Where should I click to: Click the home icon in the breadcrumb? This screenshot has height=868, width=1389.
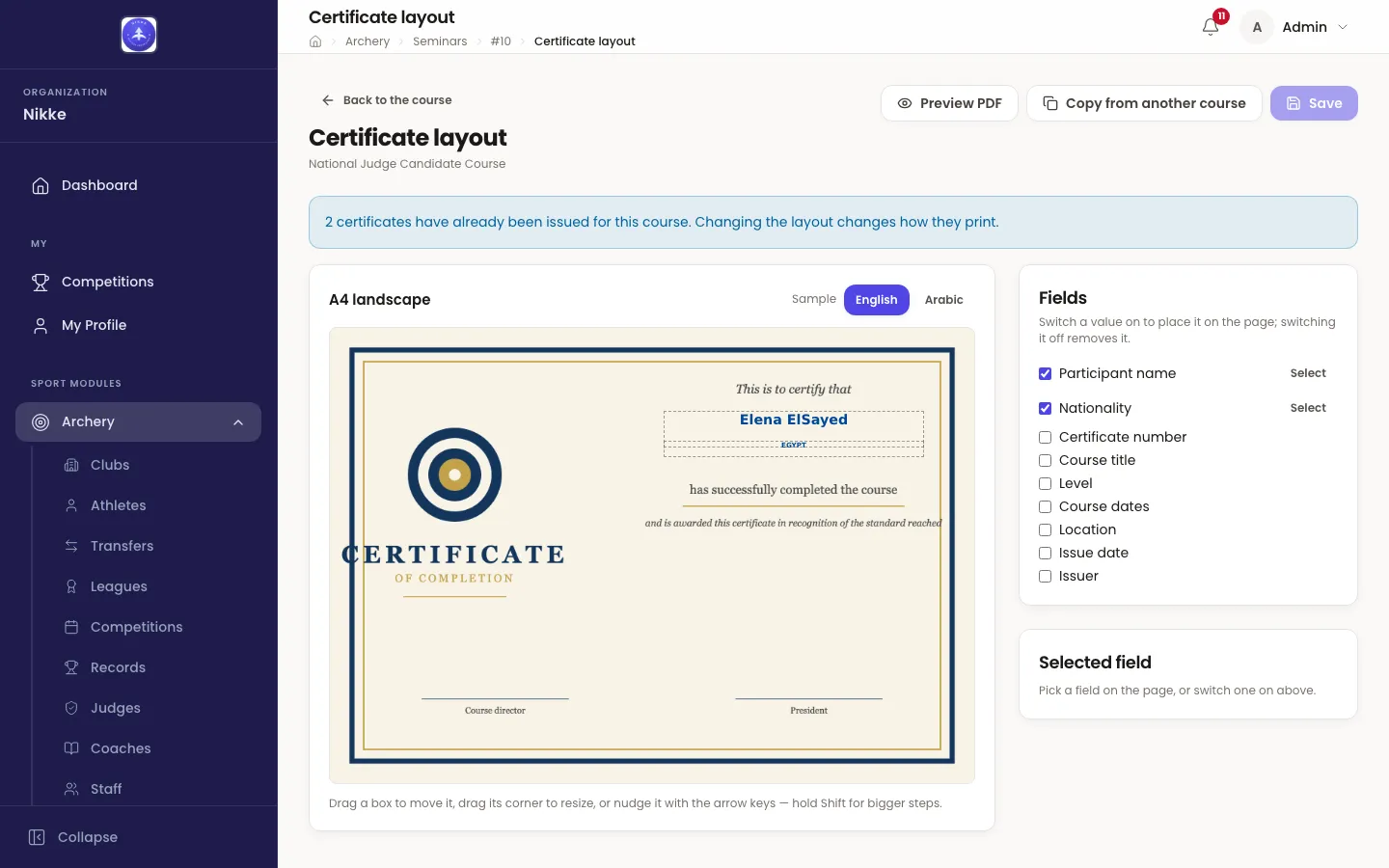pyautogui.click(x=315, y=41)
